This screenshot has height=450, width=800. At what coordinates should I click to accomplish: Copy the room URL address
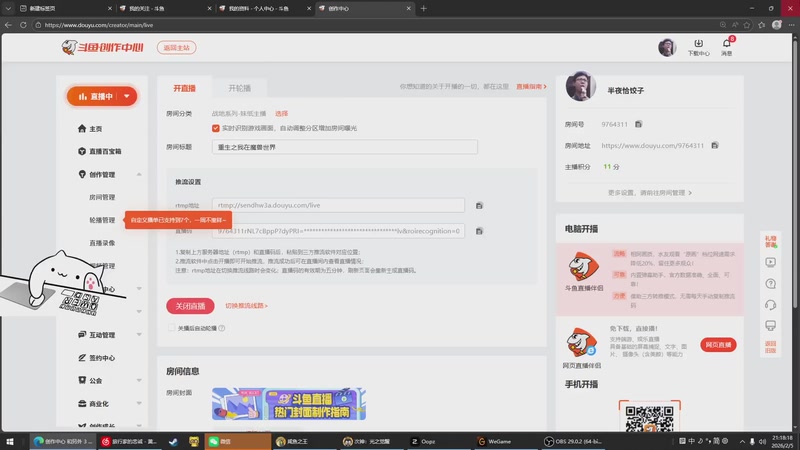[715, 145]
